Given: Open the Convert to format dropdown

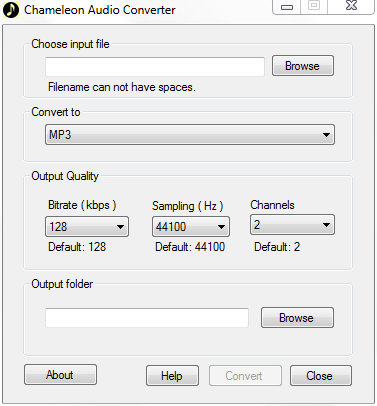Looking at the screenshot, I should [x=190, y=135].
